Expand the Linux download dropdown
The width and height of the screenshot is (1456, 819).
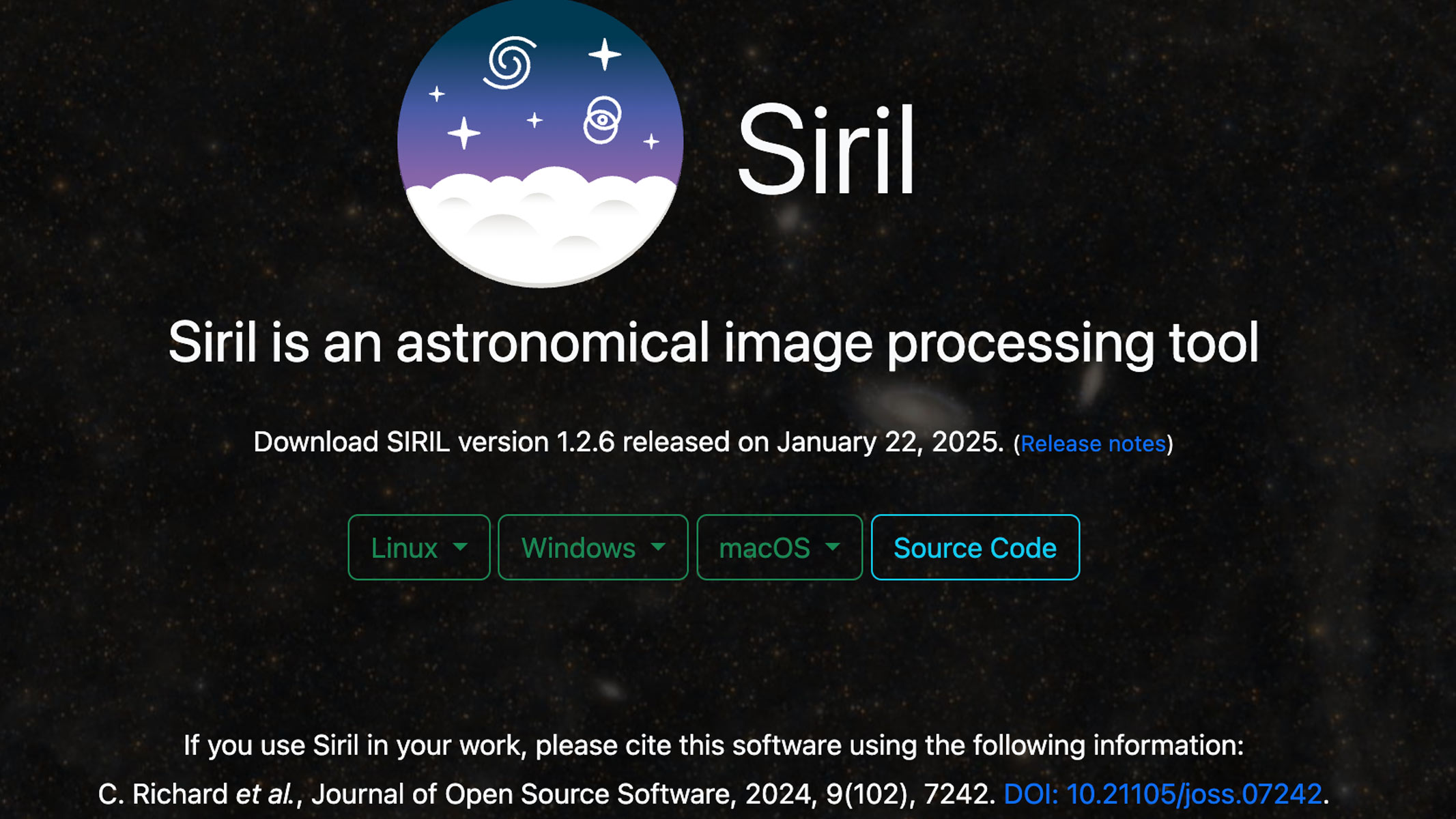point(418,547)
